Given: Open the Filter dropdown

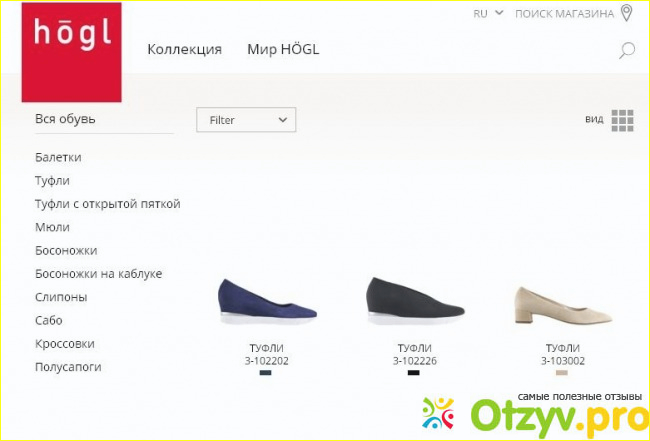Looking at the screenshot, I should (x=246, y=120).
